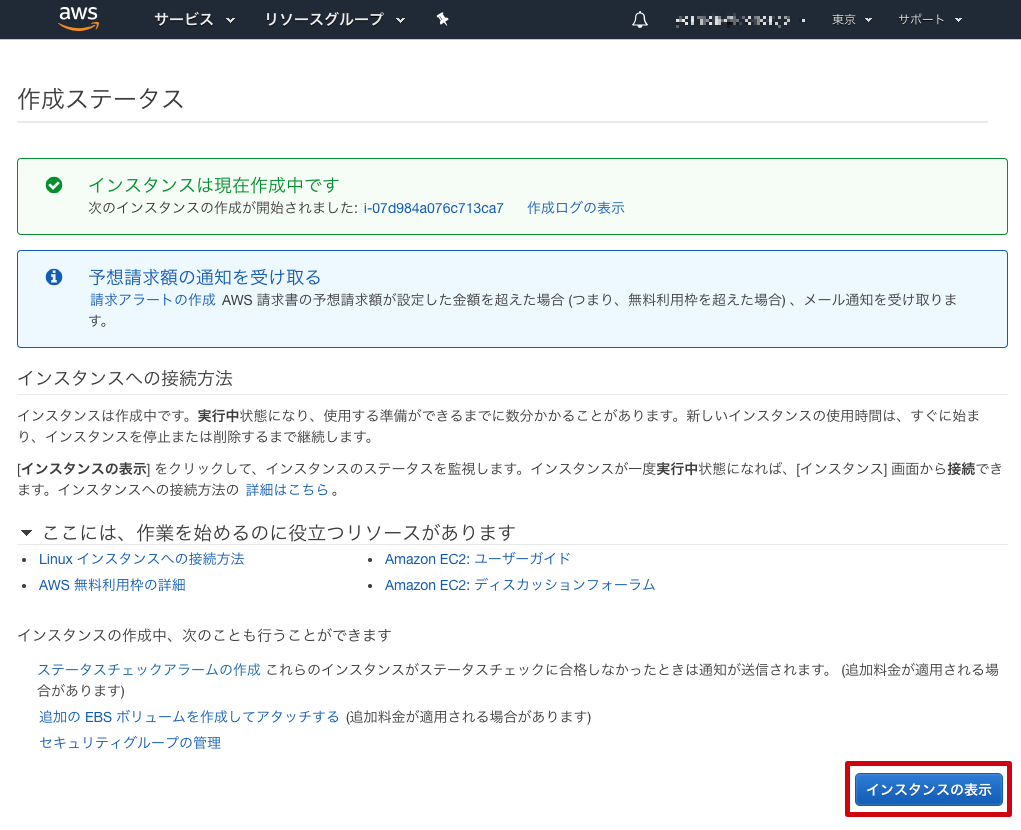Open the 東京 region dropdown
Image resolution: width=1021 pixels, height=830 pixels.
(851, 20)
